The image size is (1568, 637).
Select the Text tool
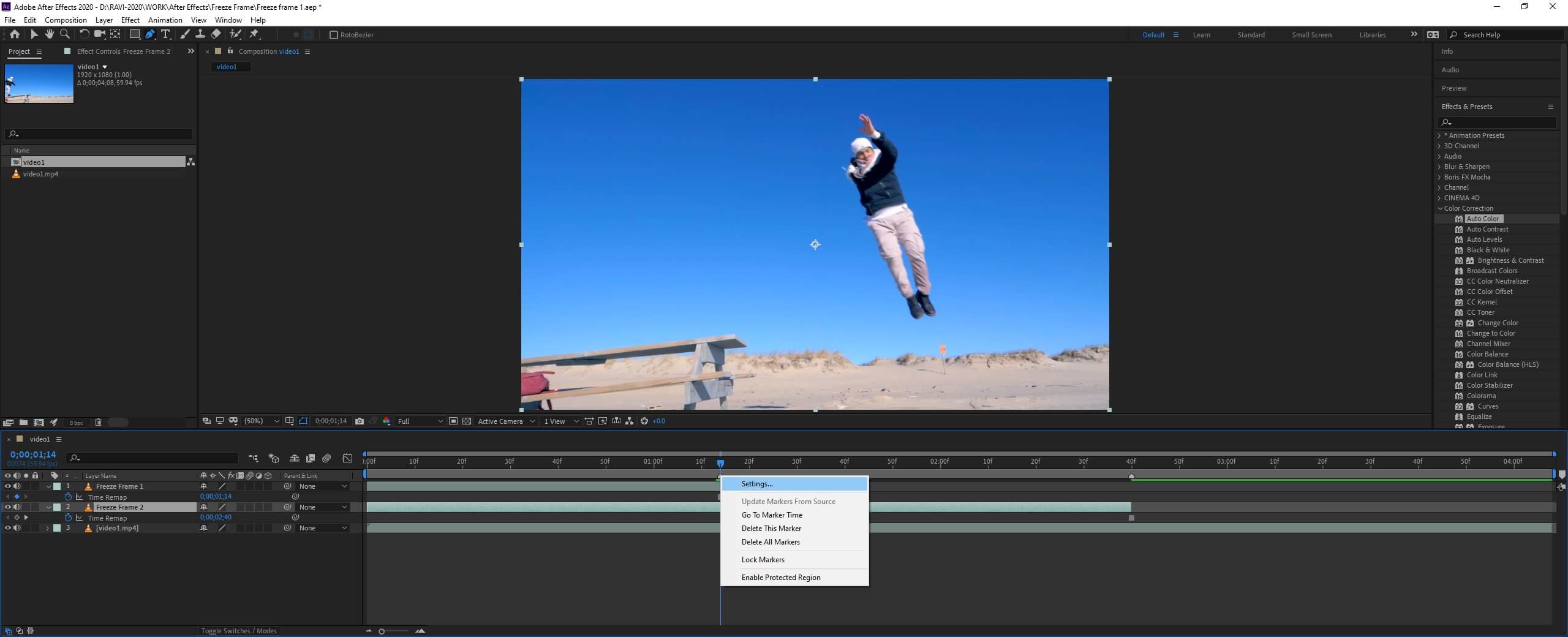(x=165, y=34)
